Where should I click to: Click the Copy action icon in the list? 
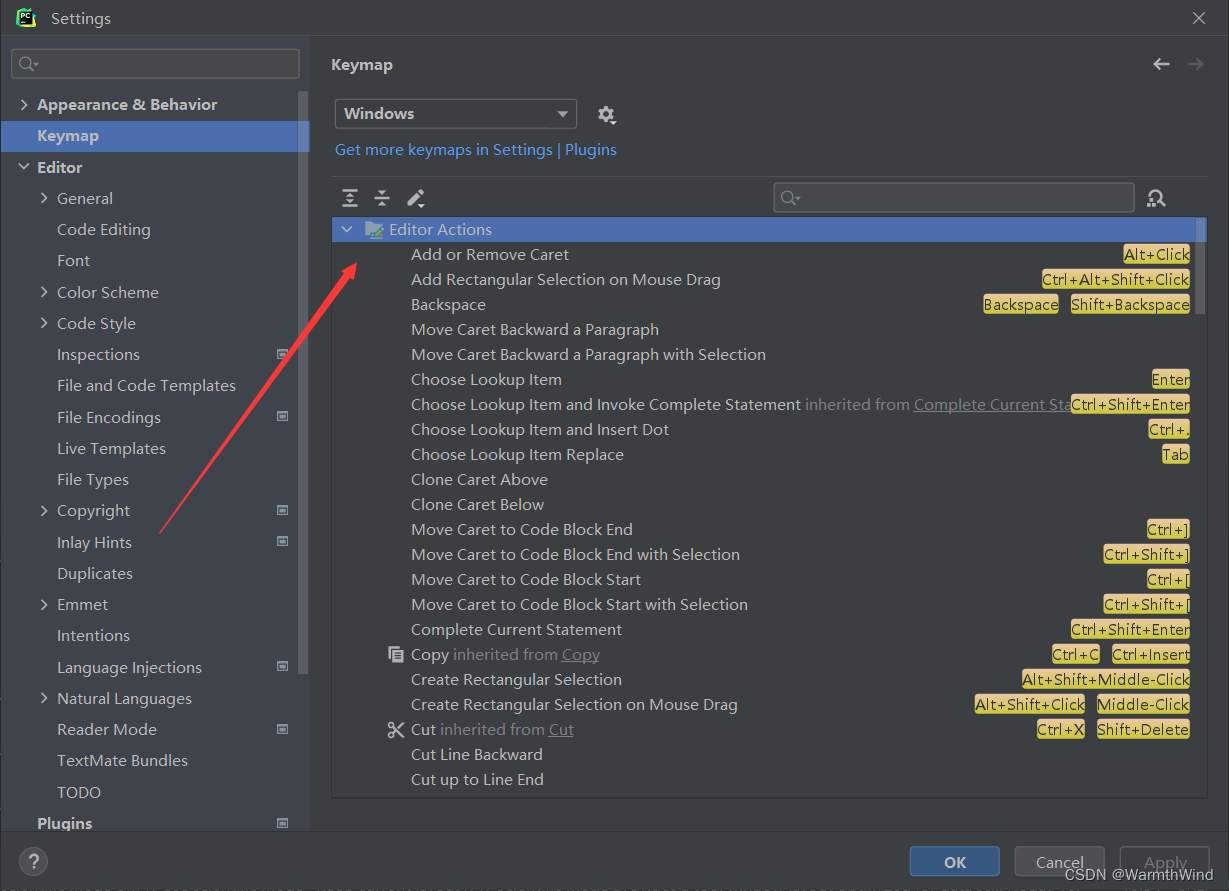(x=395, y=654)
